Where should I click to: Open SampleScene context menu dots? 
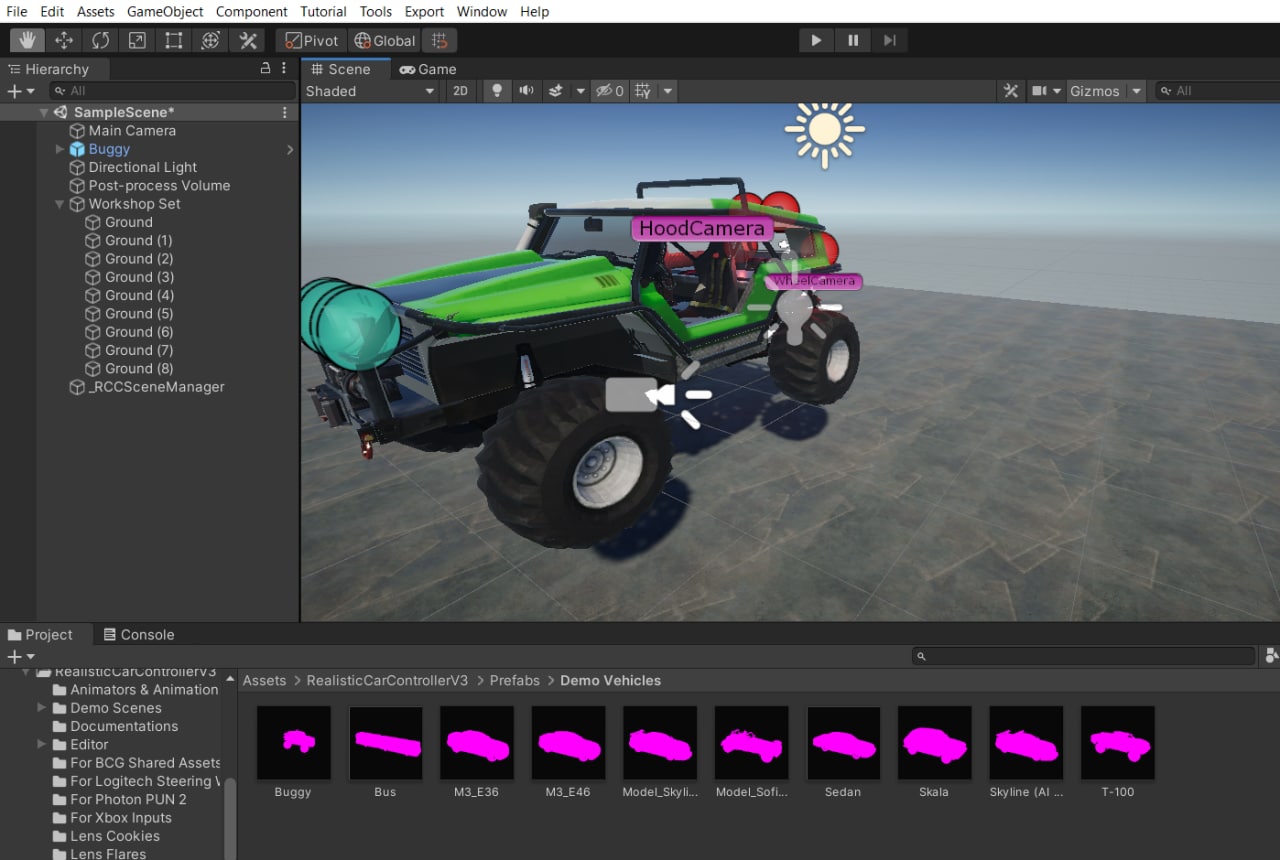(285, 113)
